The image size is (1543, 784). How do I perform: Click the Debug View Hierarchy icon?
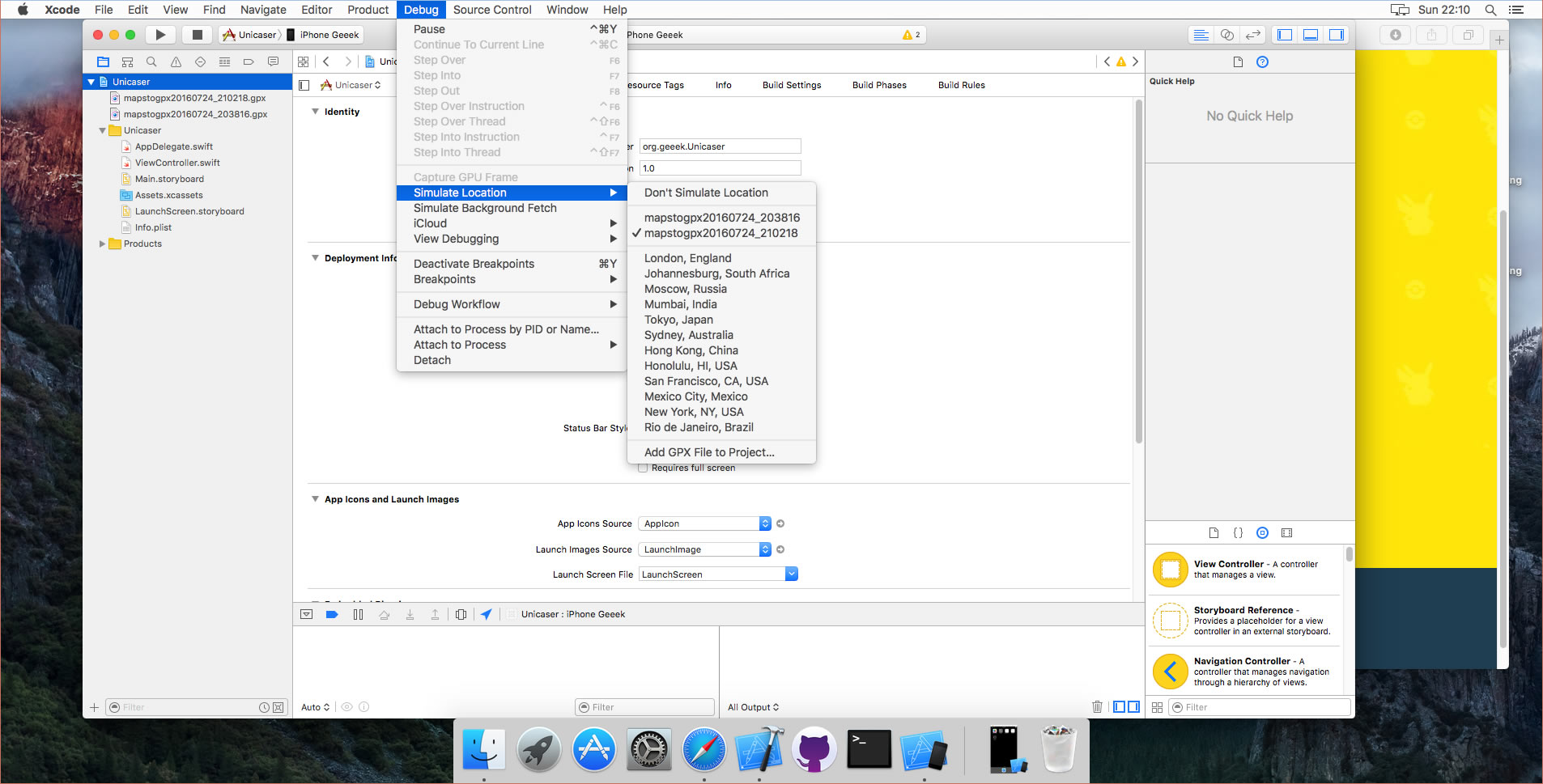[x=461, y=614]
